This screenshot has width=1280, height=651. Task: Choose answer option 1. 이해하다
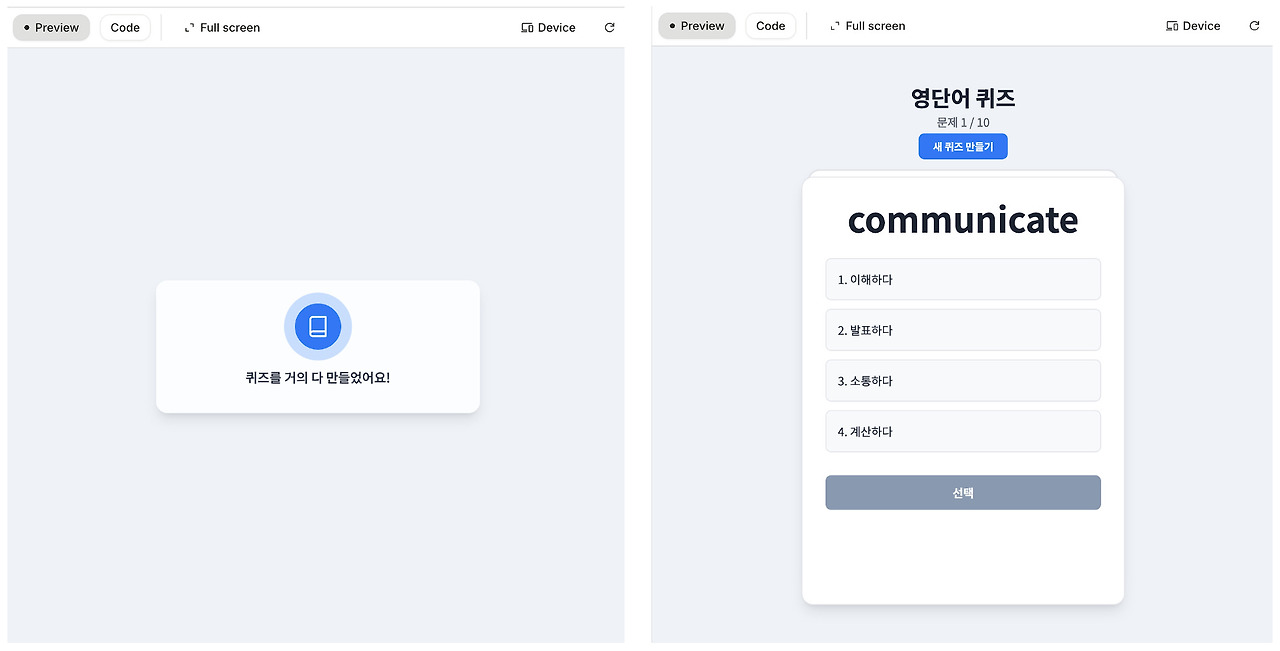pos(962,279)
